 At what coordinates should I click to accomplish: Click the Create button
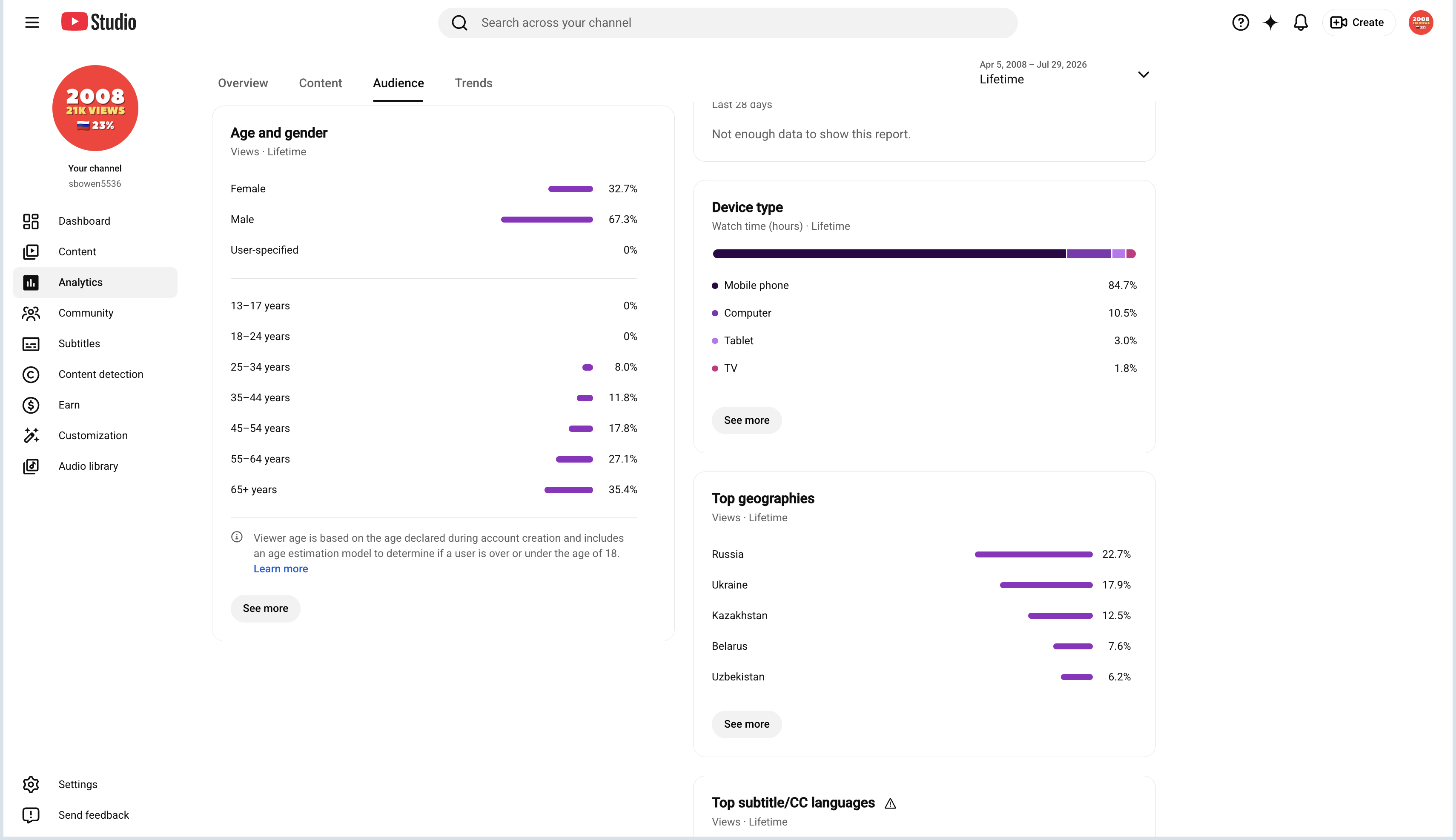[1358, 23]
